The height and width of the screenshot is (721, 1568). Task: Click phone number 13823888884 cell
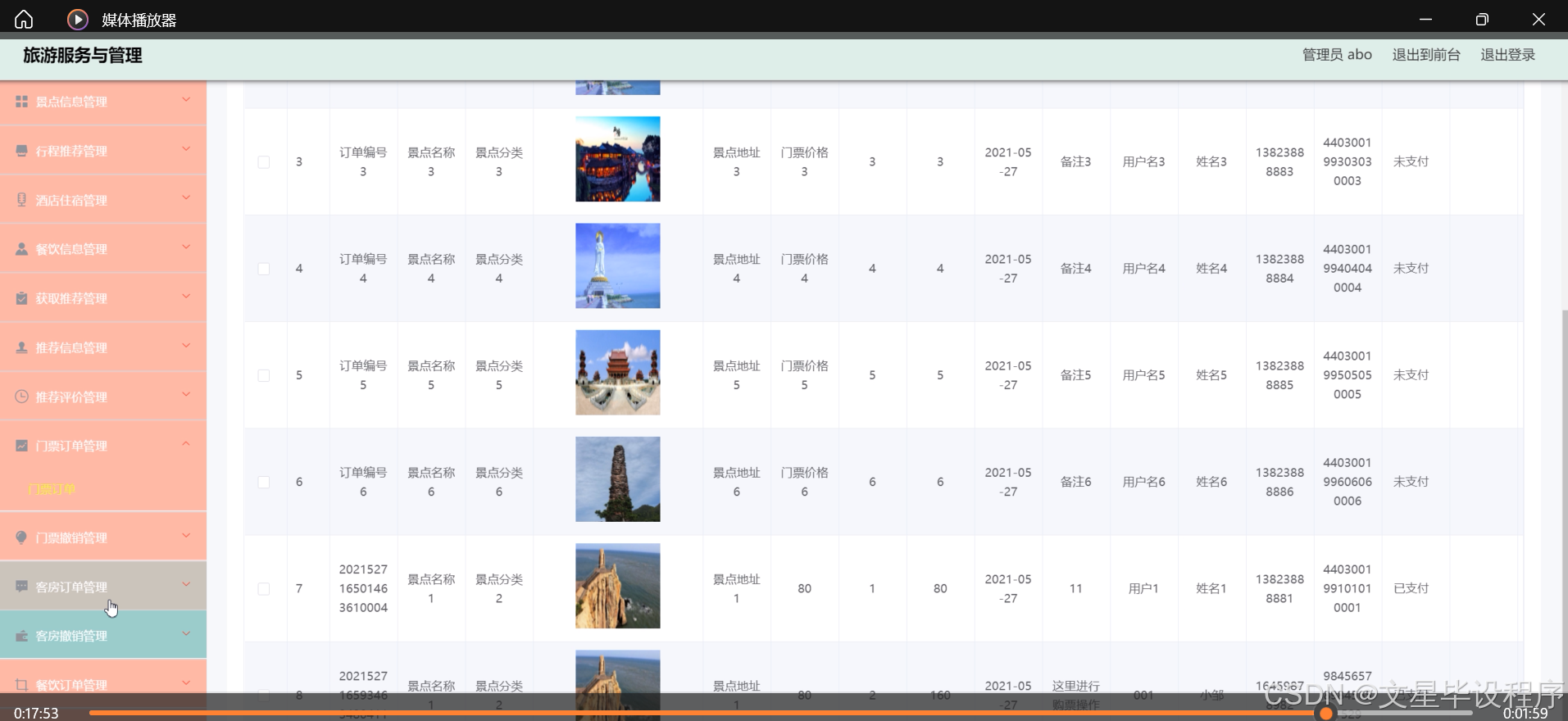pyautogui.click(x=1279, y=269)
